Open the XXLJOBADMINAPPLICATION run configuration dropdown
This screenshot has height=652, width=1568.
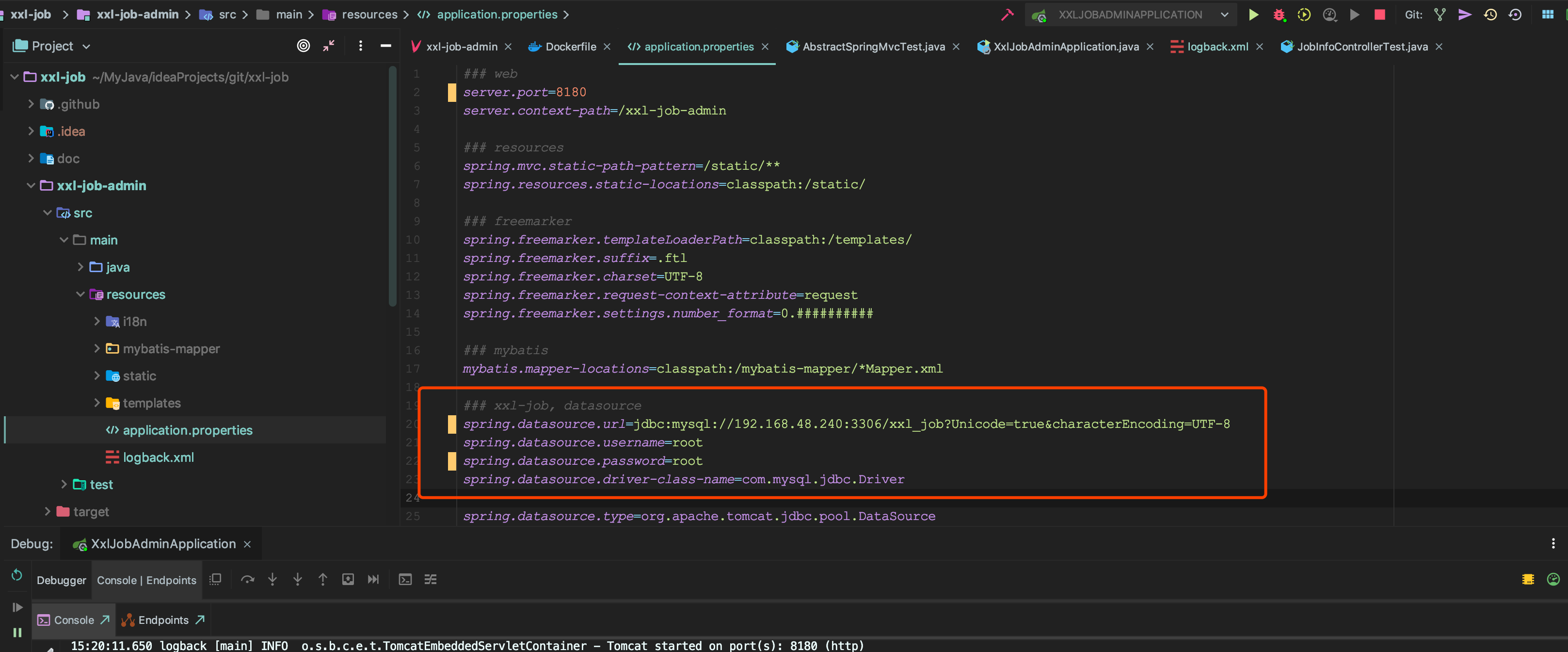(1225, 15)
